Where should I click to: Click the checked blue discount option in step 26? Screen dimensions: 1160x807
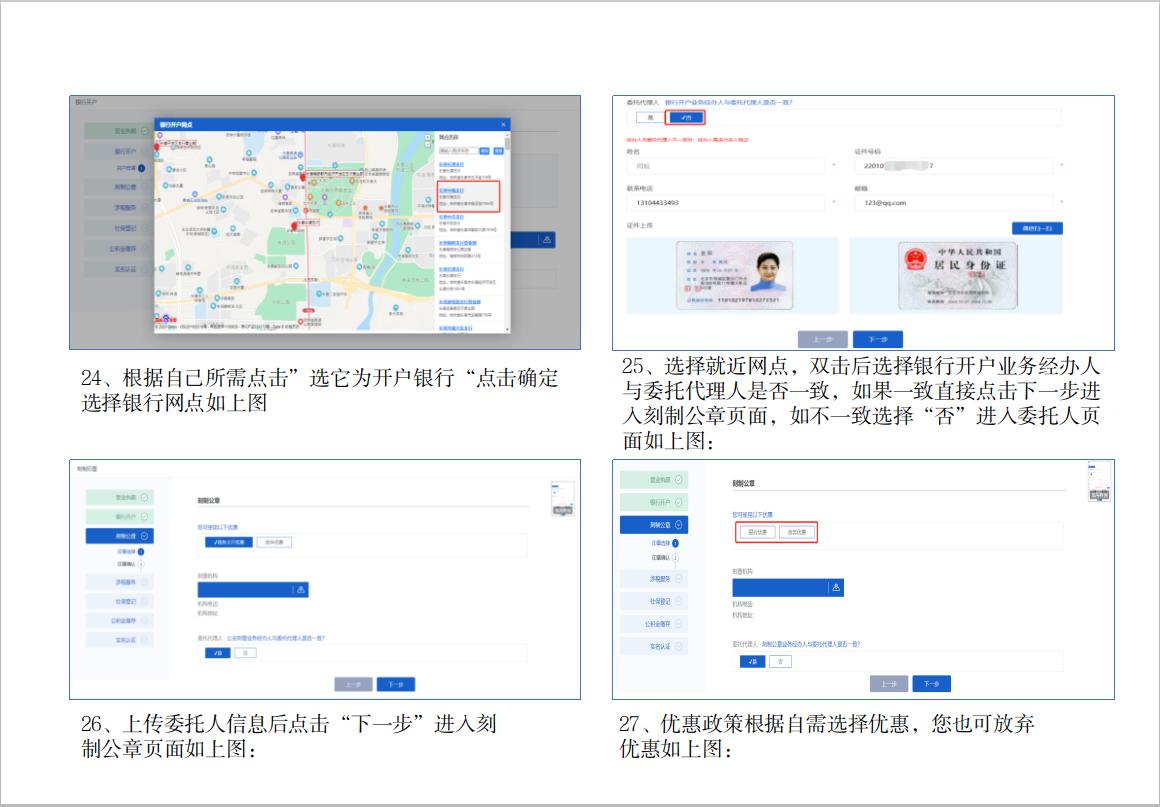(228, 542)
